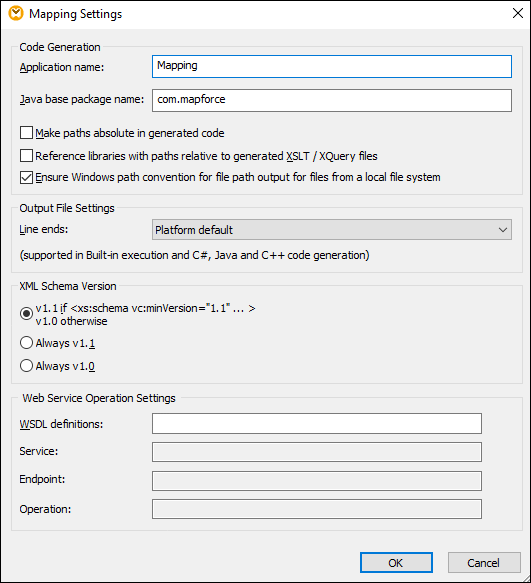Choose Always v1.1 schema version
The height and width of the screenshot is (583, 531).
click(x=26, y=343)
